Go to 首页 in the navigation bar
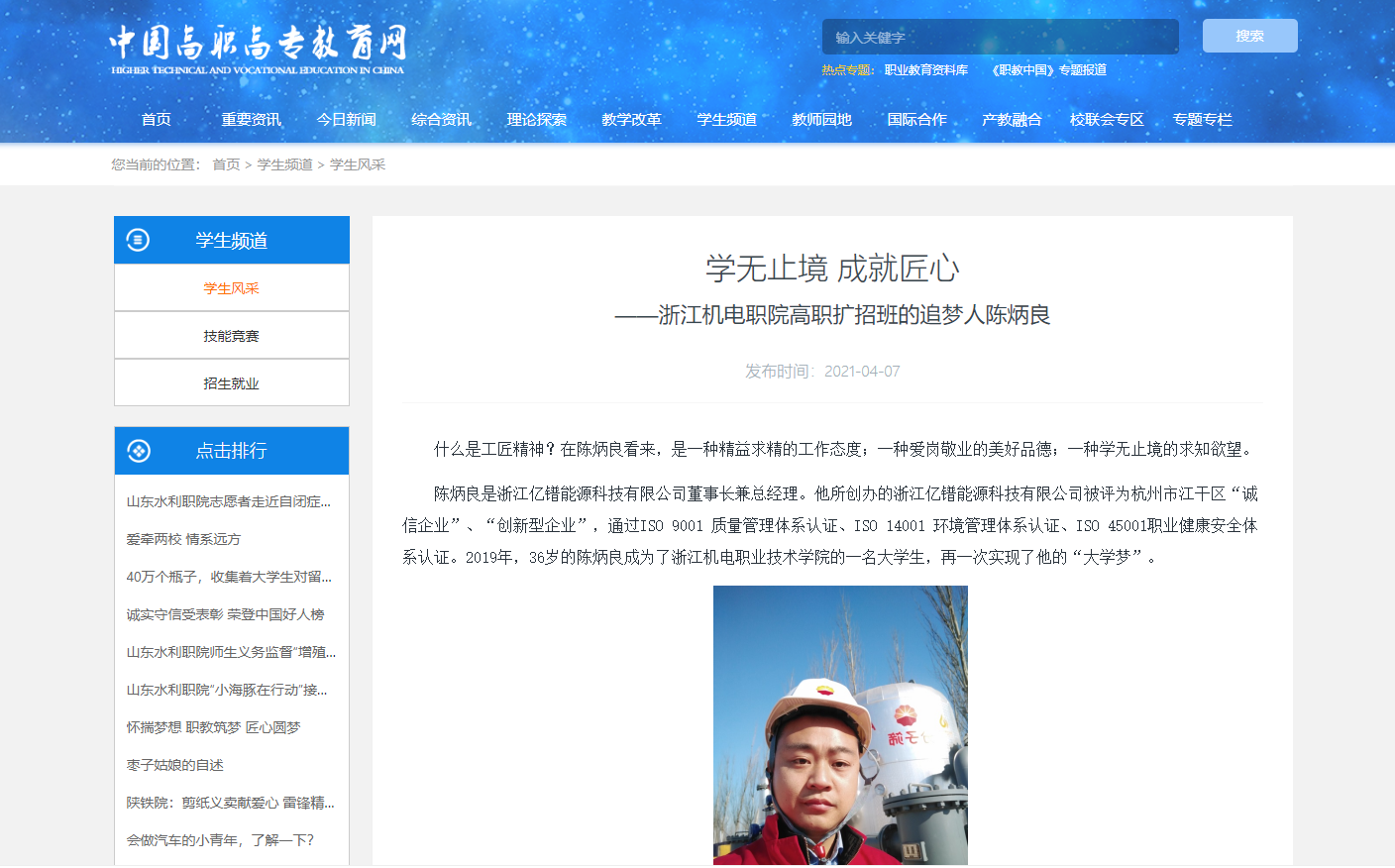The image size is (1395, 868). coord(157,120)
